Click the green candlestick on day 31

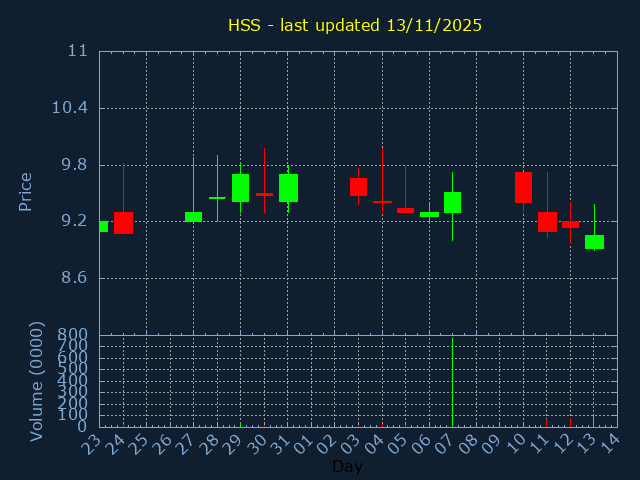(288, 188)
